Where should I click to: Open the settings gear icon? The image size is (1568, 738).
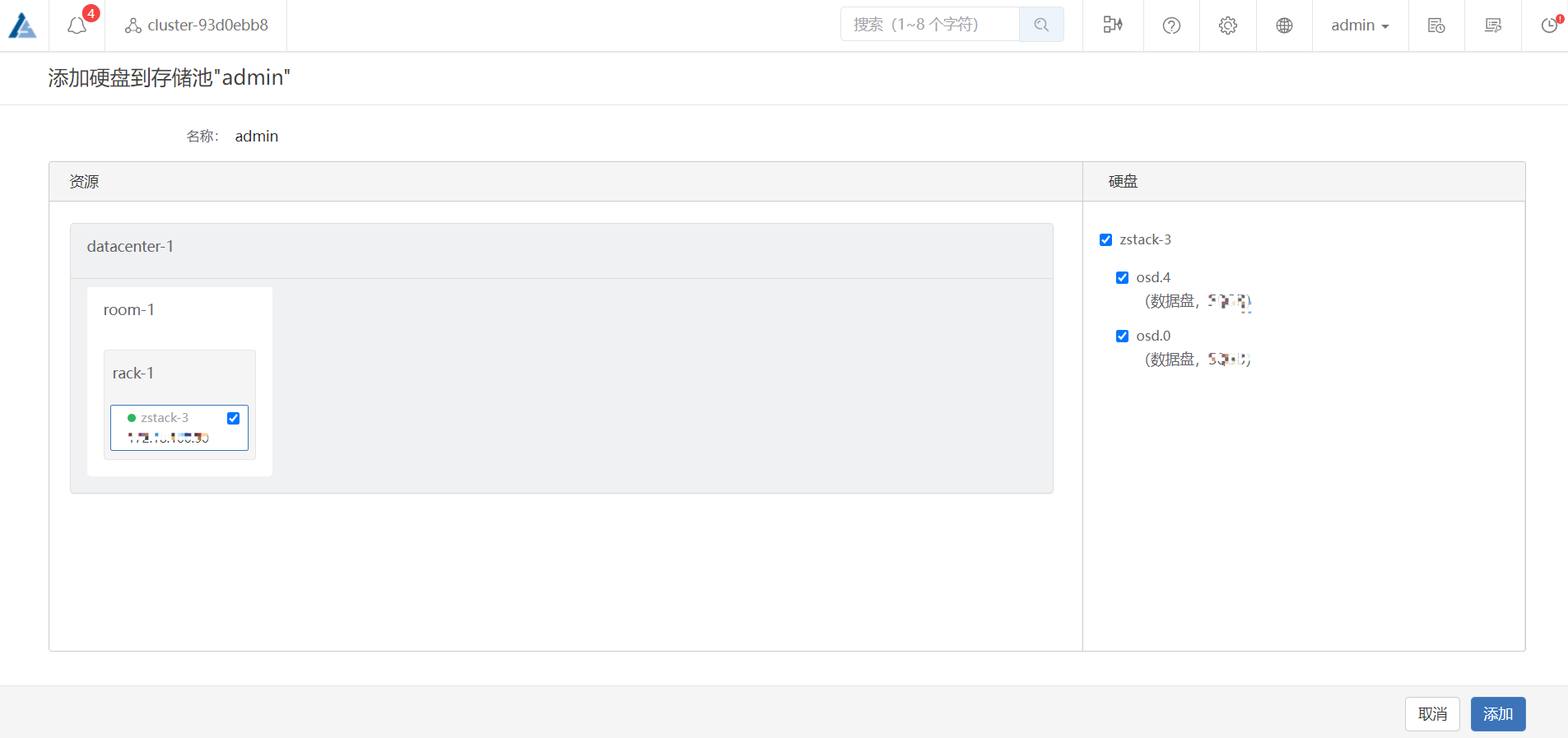[x=1227, y=26]
